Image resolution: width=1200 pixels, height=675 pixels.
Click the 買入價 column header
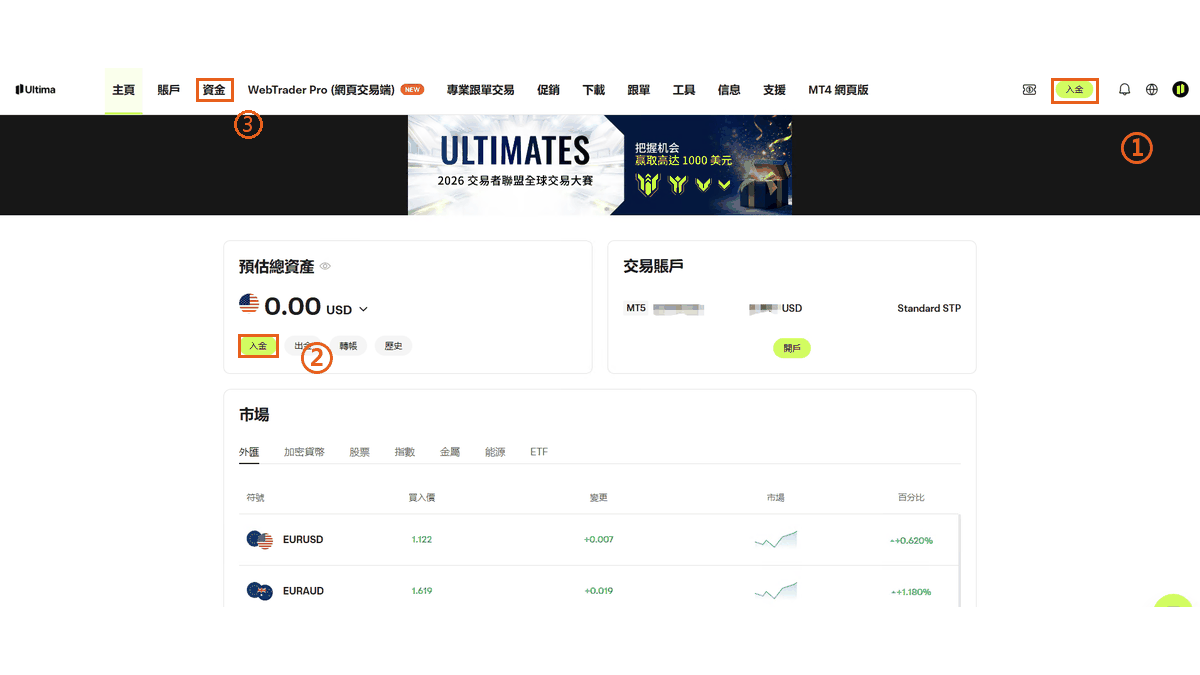pos(422,497)
